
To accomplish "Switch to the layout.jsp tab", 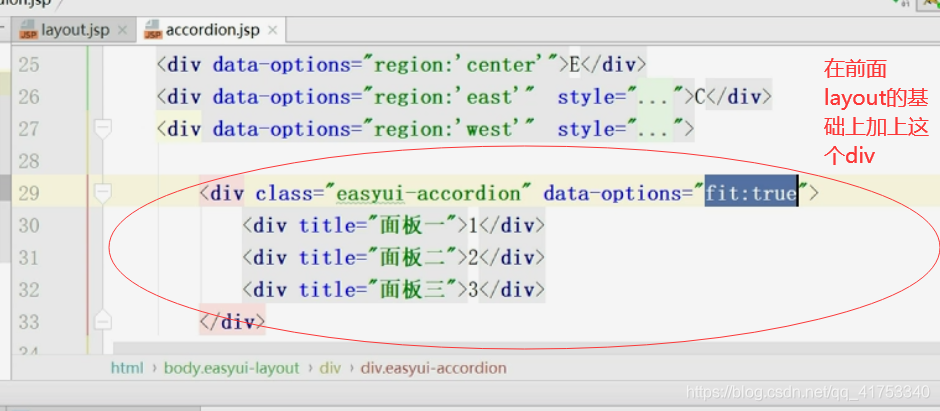I will click(74, 30).
